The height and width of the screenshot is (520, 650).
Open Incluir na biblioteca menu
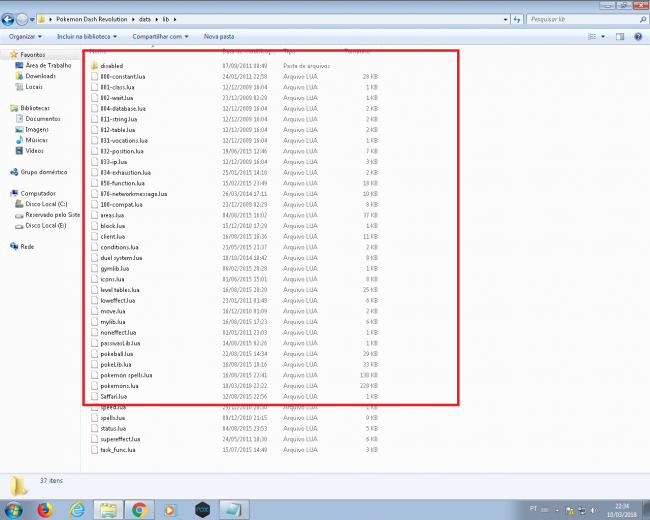(x=87, y=36)
